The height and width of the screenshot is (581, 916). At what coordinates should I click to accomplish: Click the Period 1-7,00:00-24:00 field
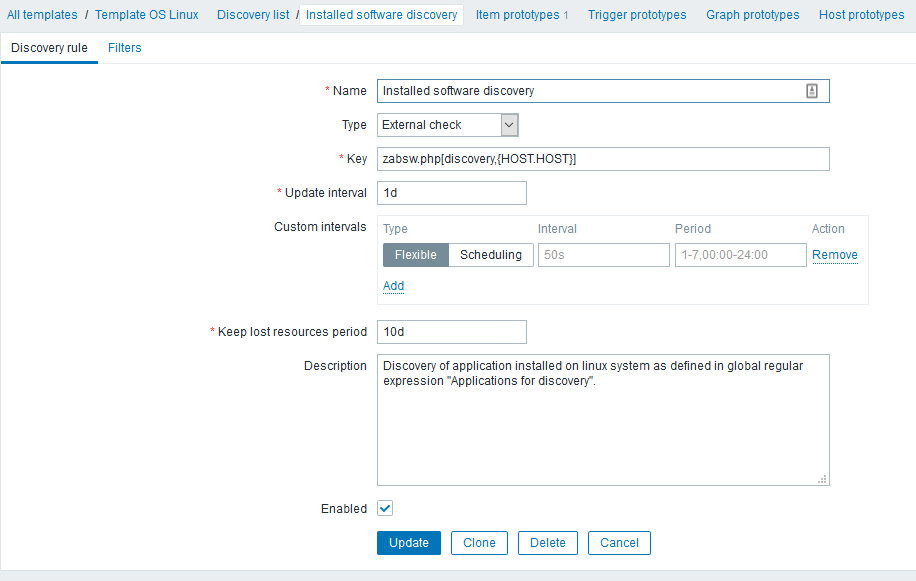[740, 255]
